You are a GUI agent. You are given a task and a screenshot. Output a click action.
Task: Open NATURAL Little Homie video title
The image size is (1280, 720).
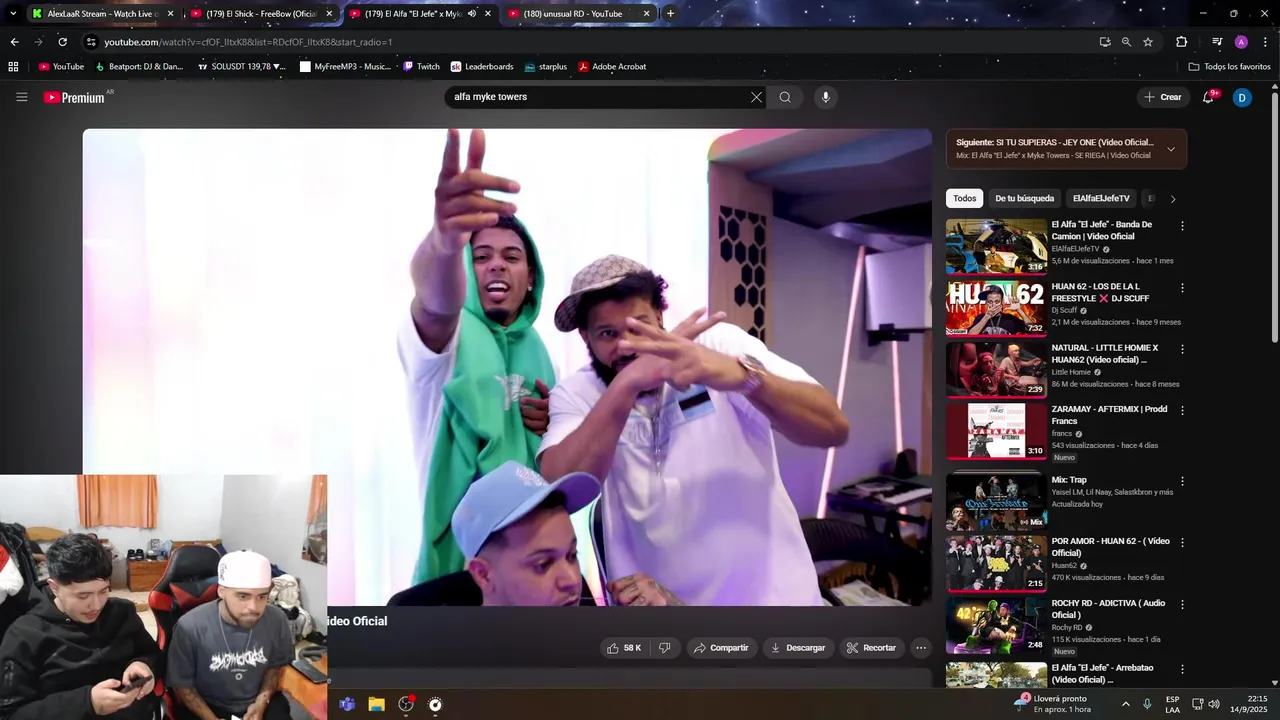[x=1105, y=354]
